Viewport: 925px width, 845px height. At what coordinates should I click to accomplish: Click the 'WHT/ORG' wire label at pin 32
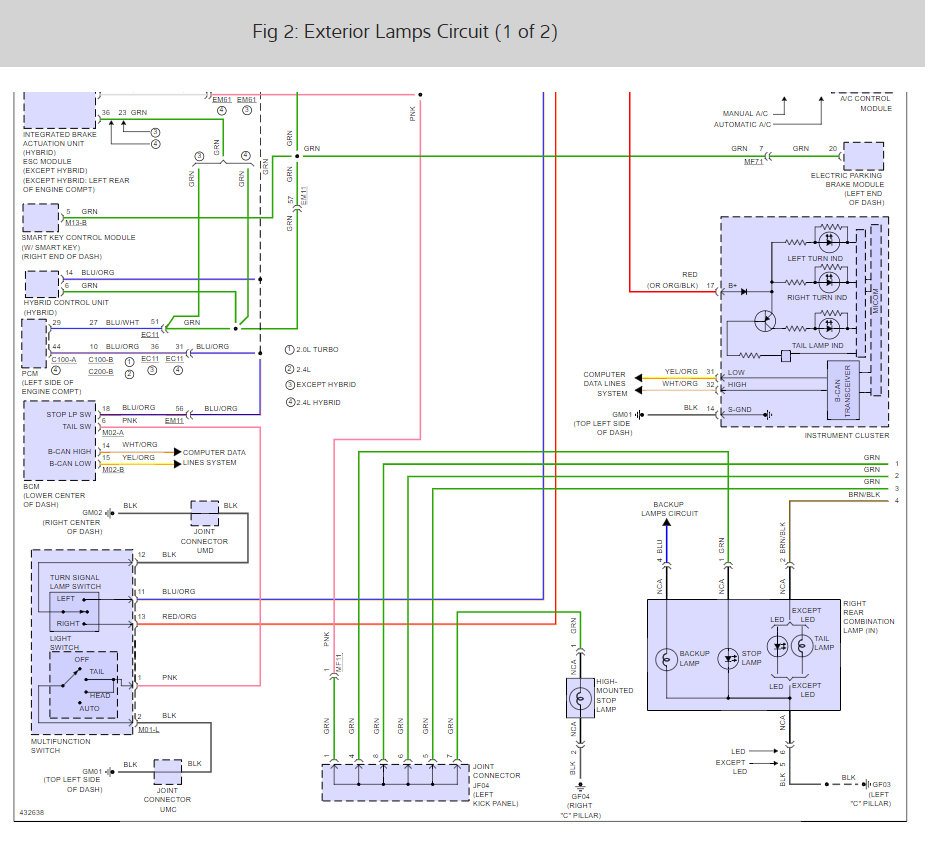point(680,384)
